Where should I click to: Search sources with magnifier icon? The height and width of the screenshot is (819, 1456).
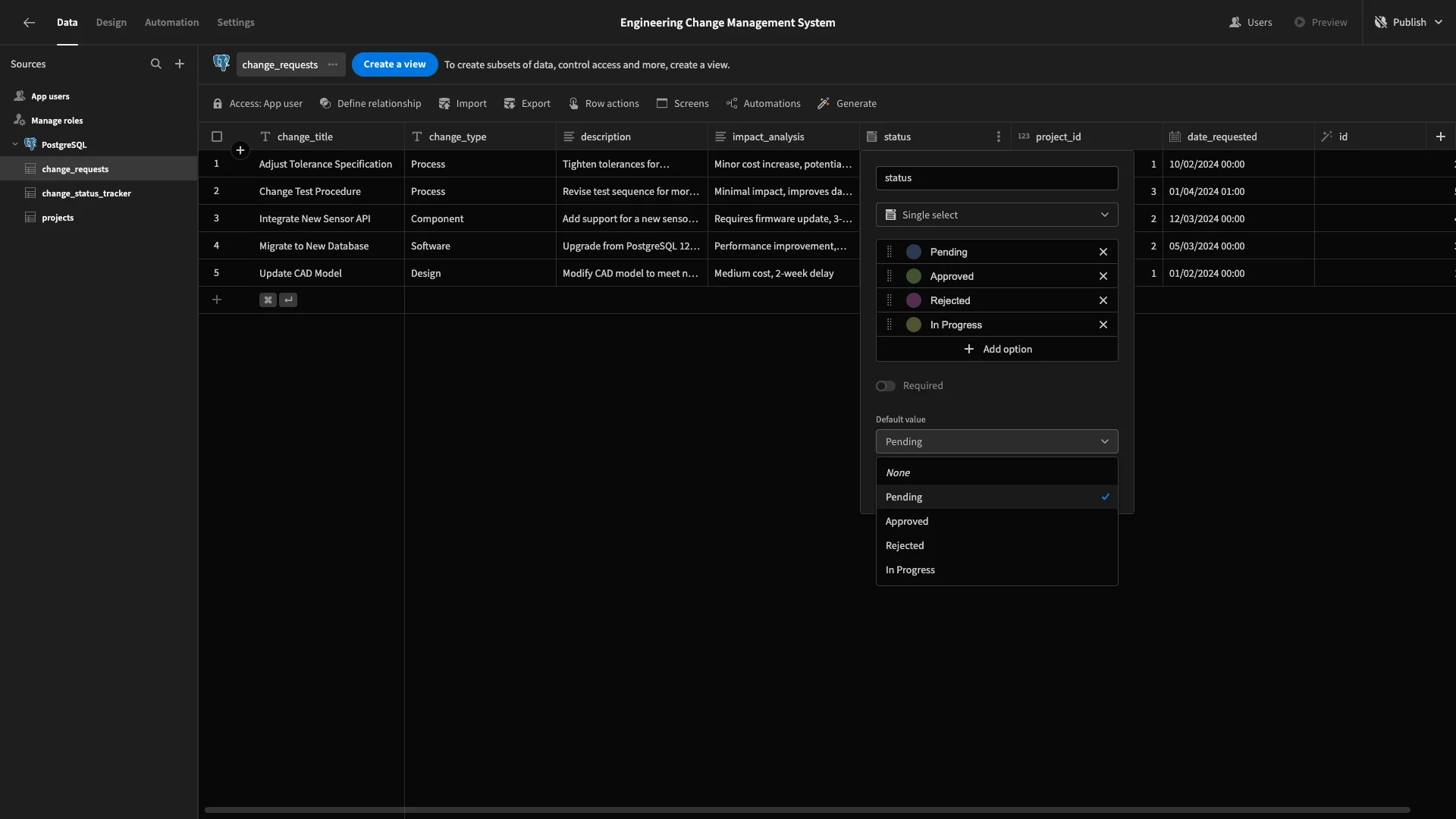tap(156, 64)
